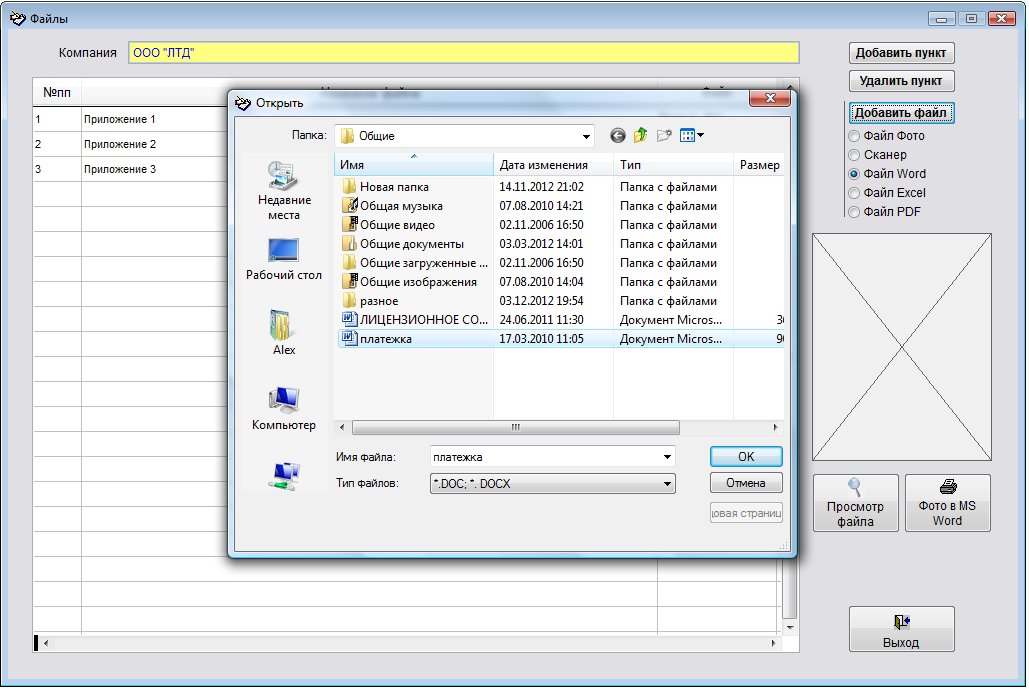Click the Create New Folder icon
Screen dimensions: 1029x689
[663, 136]
